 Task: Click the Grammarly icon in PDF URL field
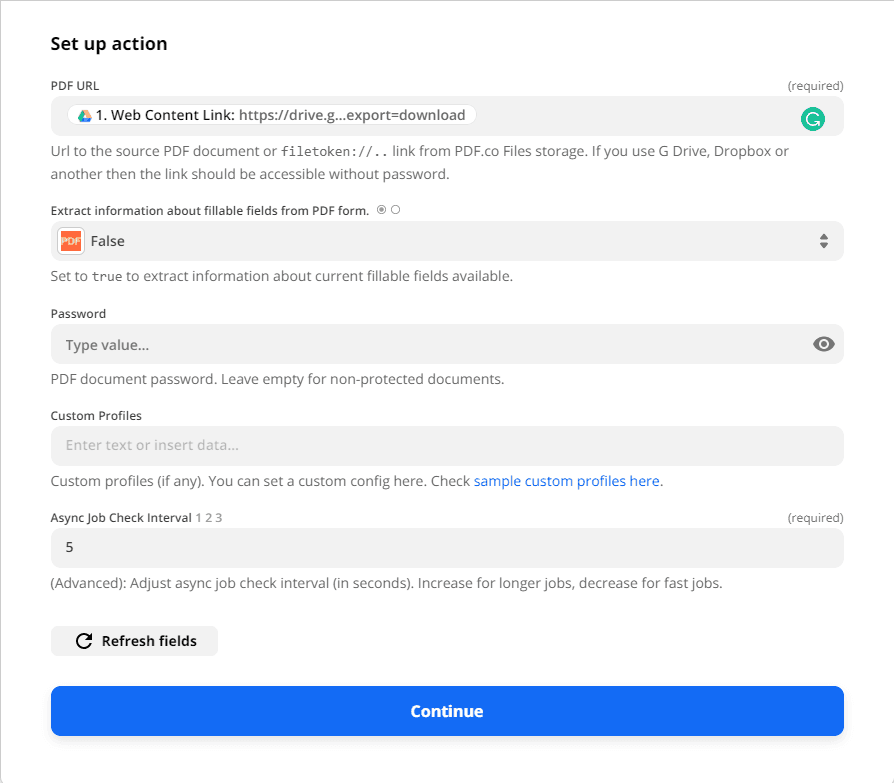click(x=813, y=119)
